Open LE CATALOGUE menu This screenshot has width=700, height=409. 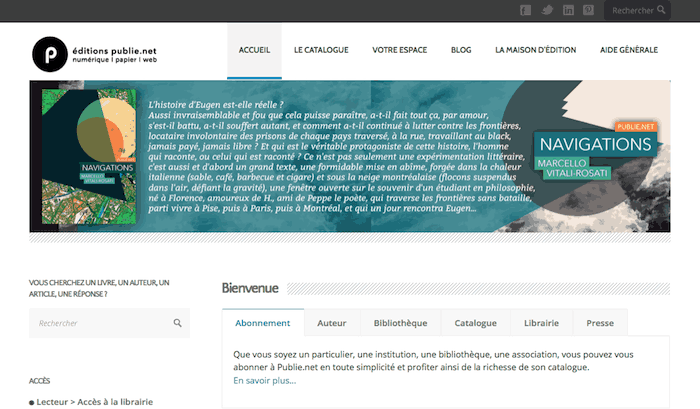[x=321, y=50]
